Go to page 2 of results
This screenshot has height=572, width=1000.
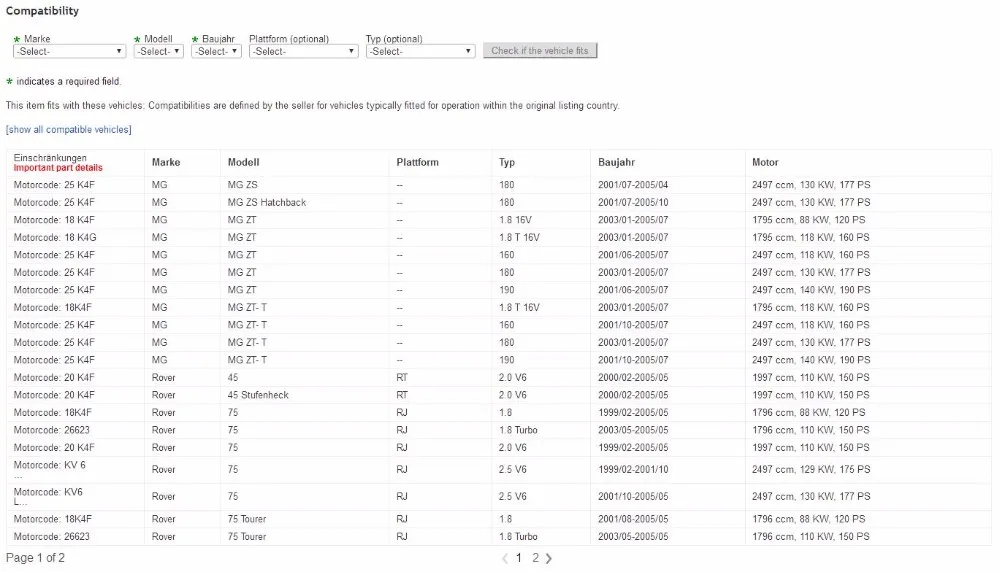pos(535,558)
